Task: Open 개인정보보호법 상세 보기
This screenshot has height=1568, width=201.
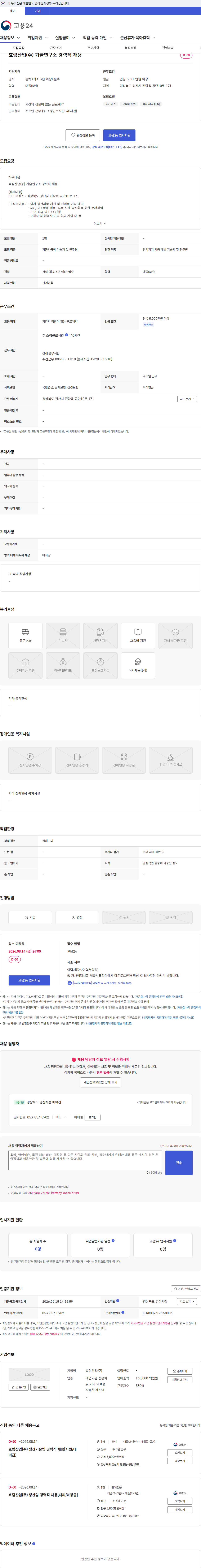Action: coord(100,1082)
